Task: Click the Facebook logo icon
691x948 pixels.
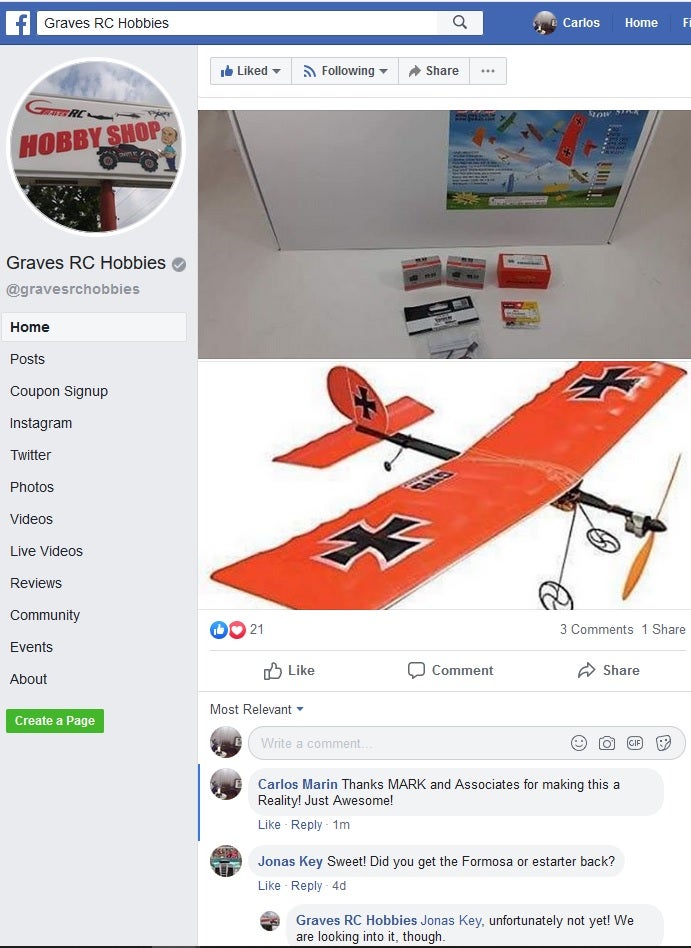Action: (x=18, y=23)
